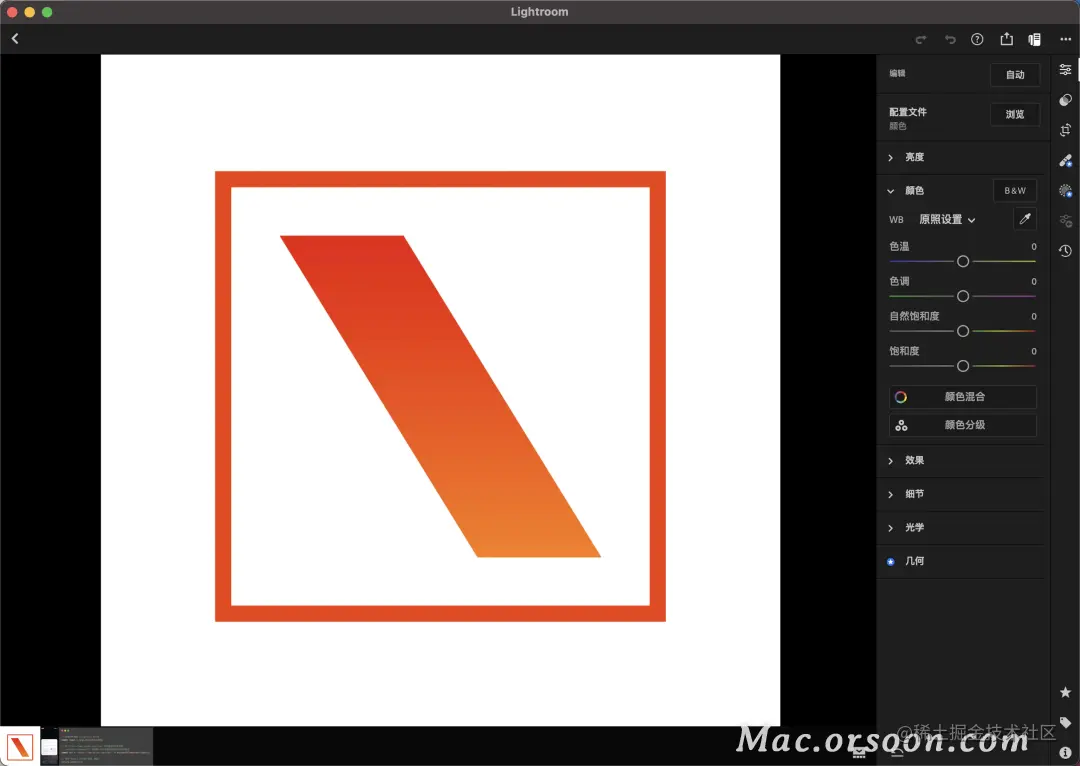The image size is (1080, 766).
Task: Select the orange logo filmstrip thumbnail
Action: tap(19, 747)
